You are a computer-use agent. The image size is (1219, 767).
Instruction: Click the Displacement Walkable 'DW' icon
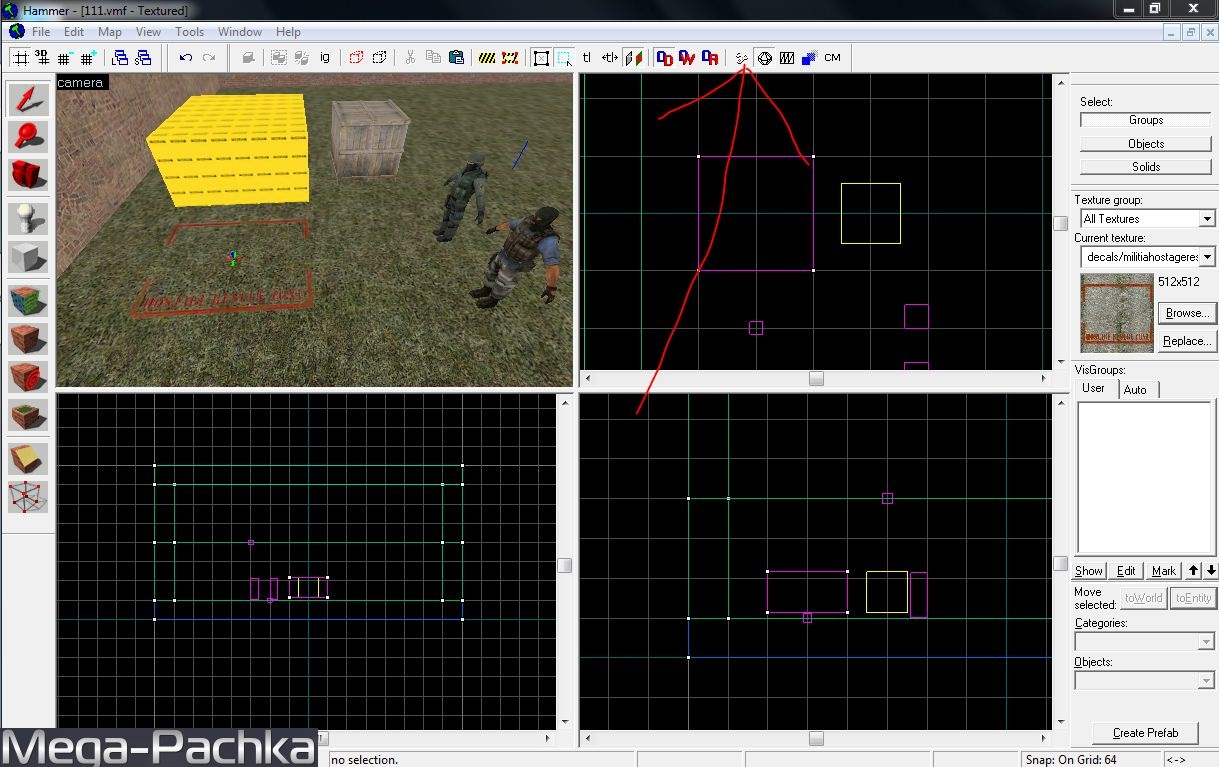click(x=687, y=58)
